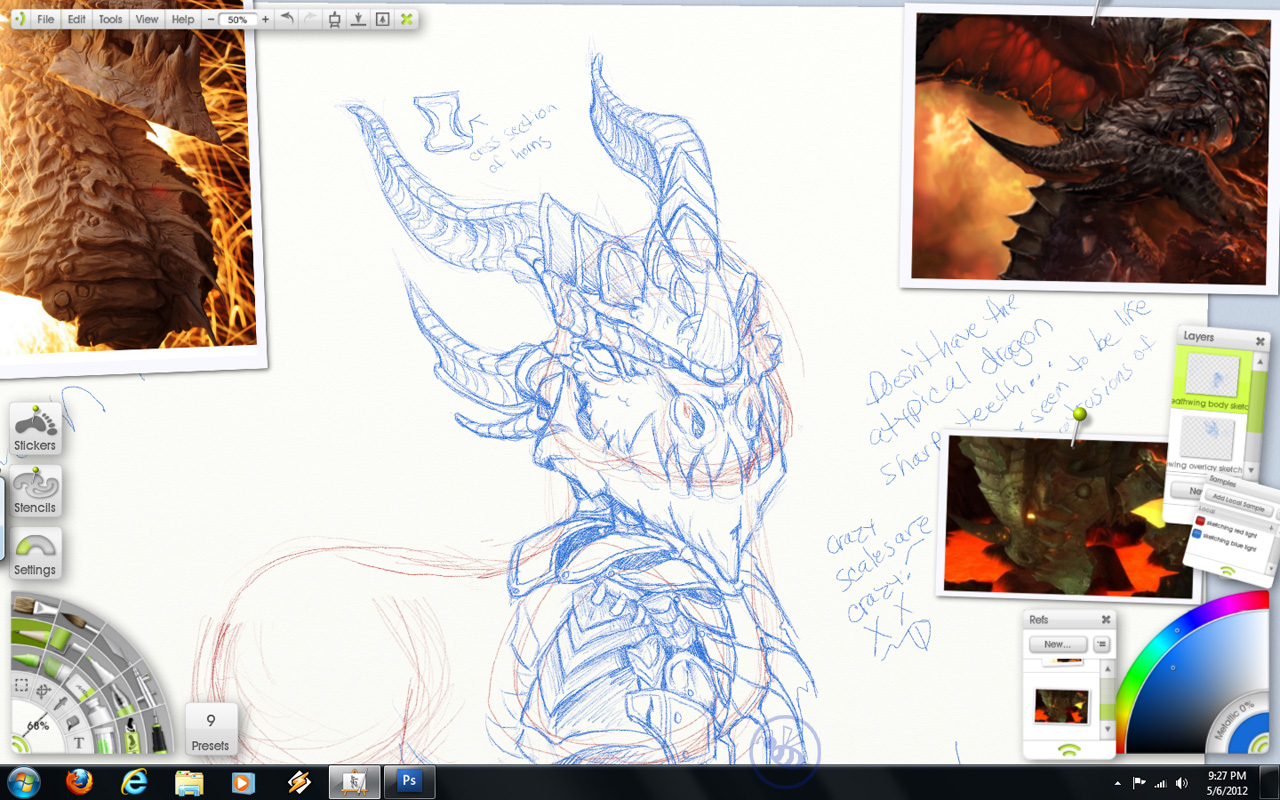The height and width of the screenshot is (800, 1280).
Task: Open the Edit menu
Action: [77, 19]
